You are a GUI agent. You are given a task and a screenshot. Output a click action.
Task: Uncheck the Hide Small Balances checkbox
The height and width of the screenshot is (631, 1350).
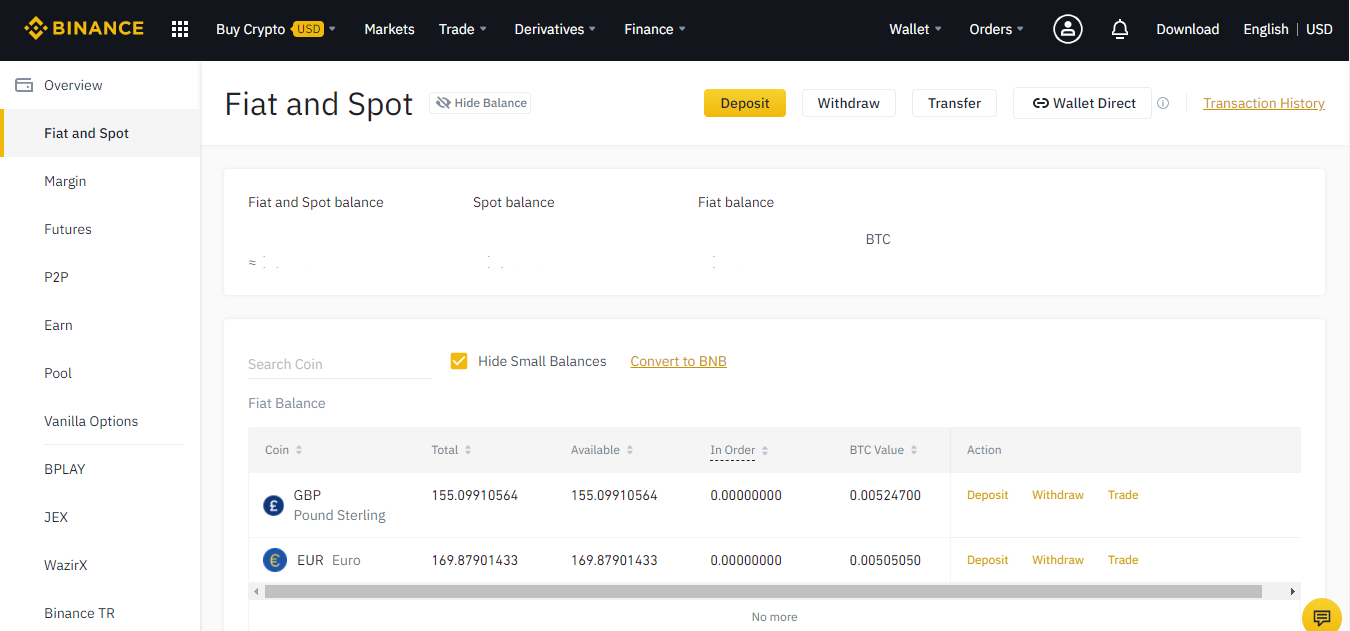pyautogui.click(x=459, y=361)
